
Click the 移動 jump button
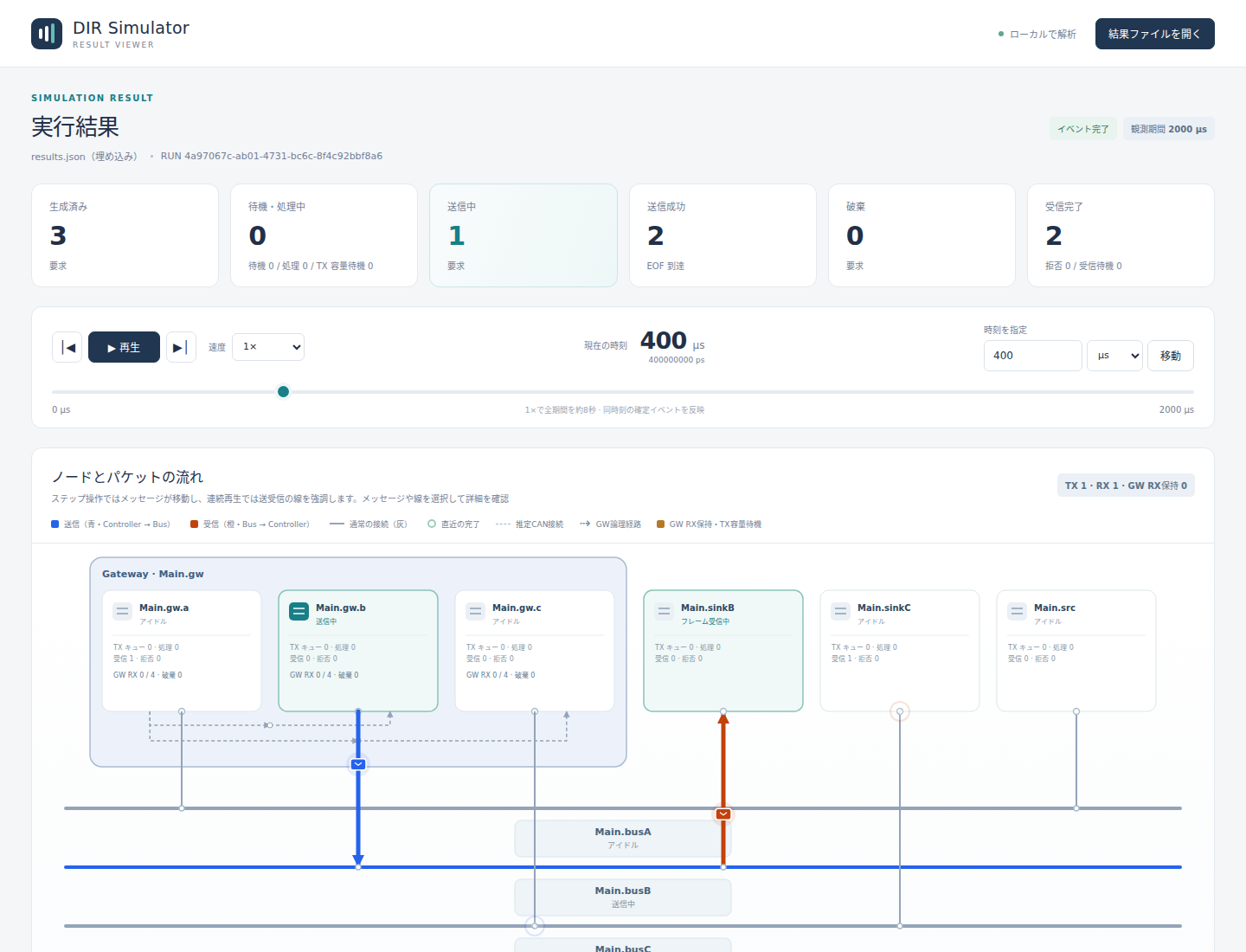[x=1171, y=356]
